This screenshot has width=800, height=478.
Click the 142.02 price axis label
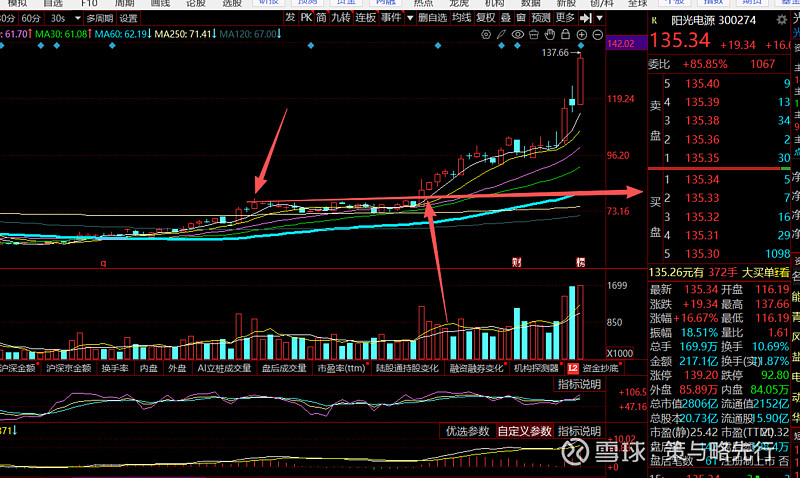[621, 43]
